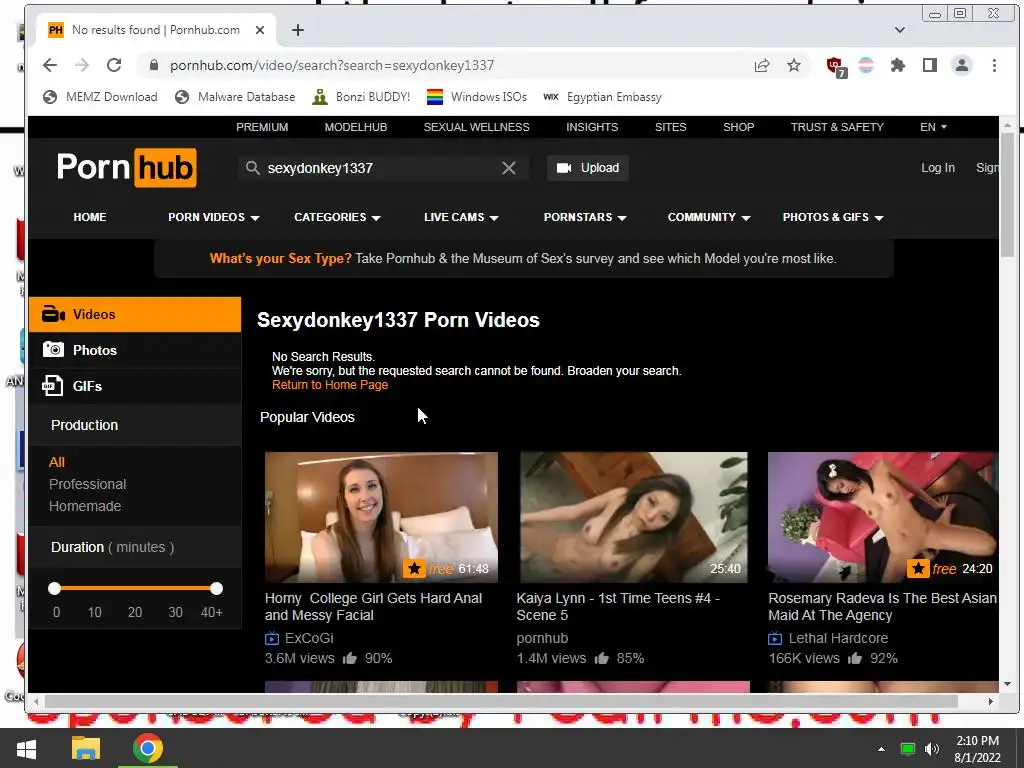Click the address bar URL

[x=332, y=65]
